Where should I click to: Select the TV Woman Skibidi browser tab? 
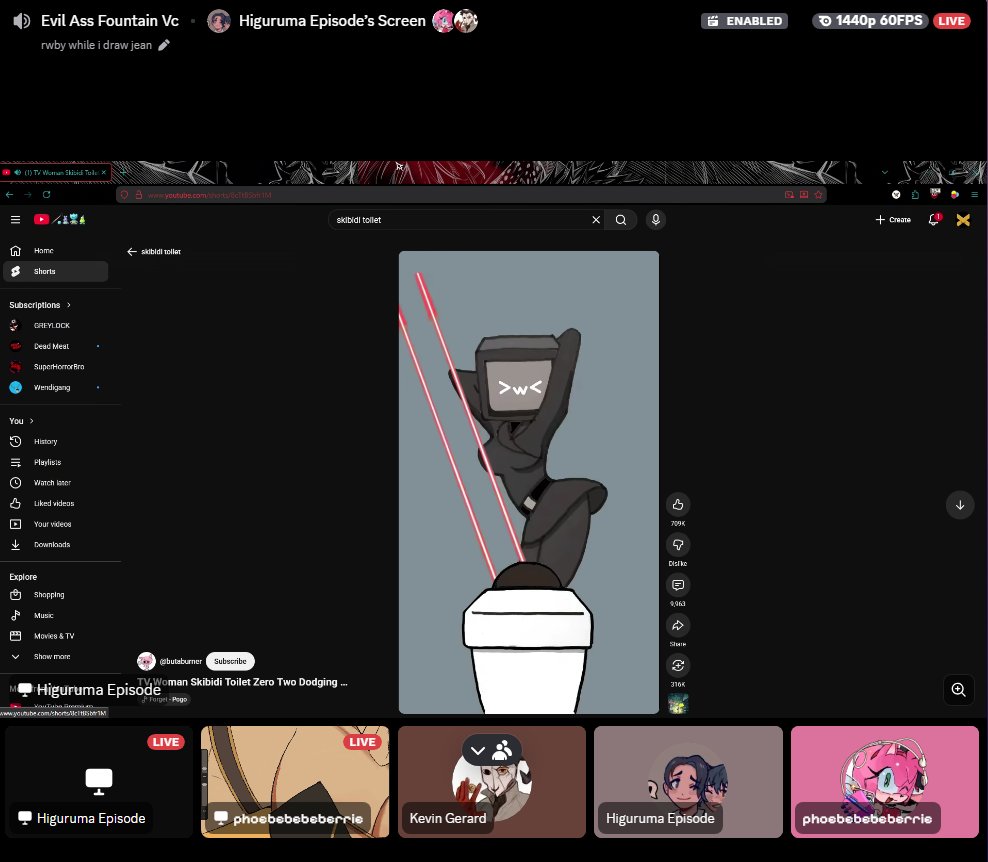click(55, 172)
